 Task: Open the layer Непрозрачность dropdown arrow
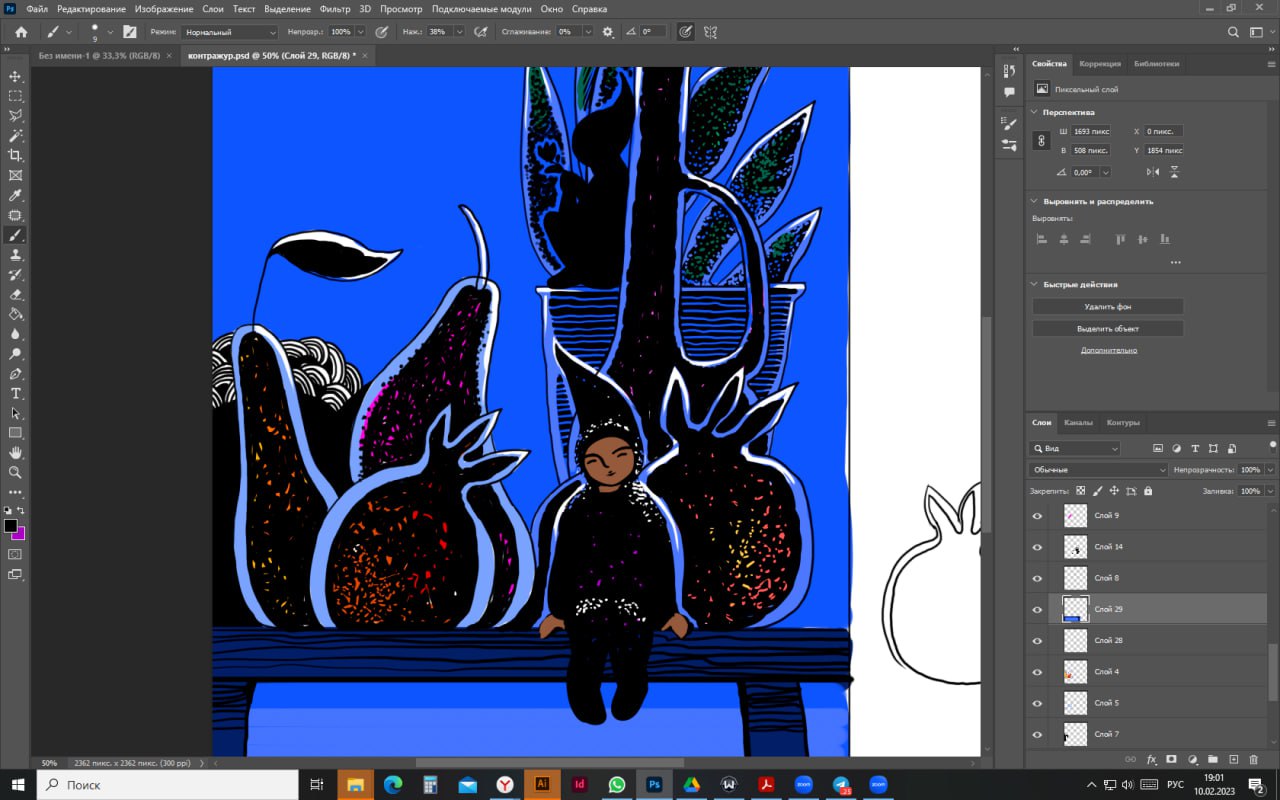click(1270, 470)
